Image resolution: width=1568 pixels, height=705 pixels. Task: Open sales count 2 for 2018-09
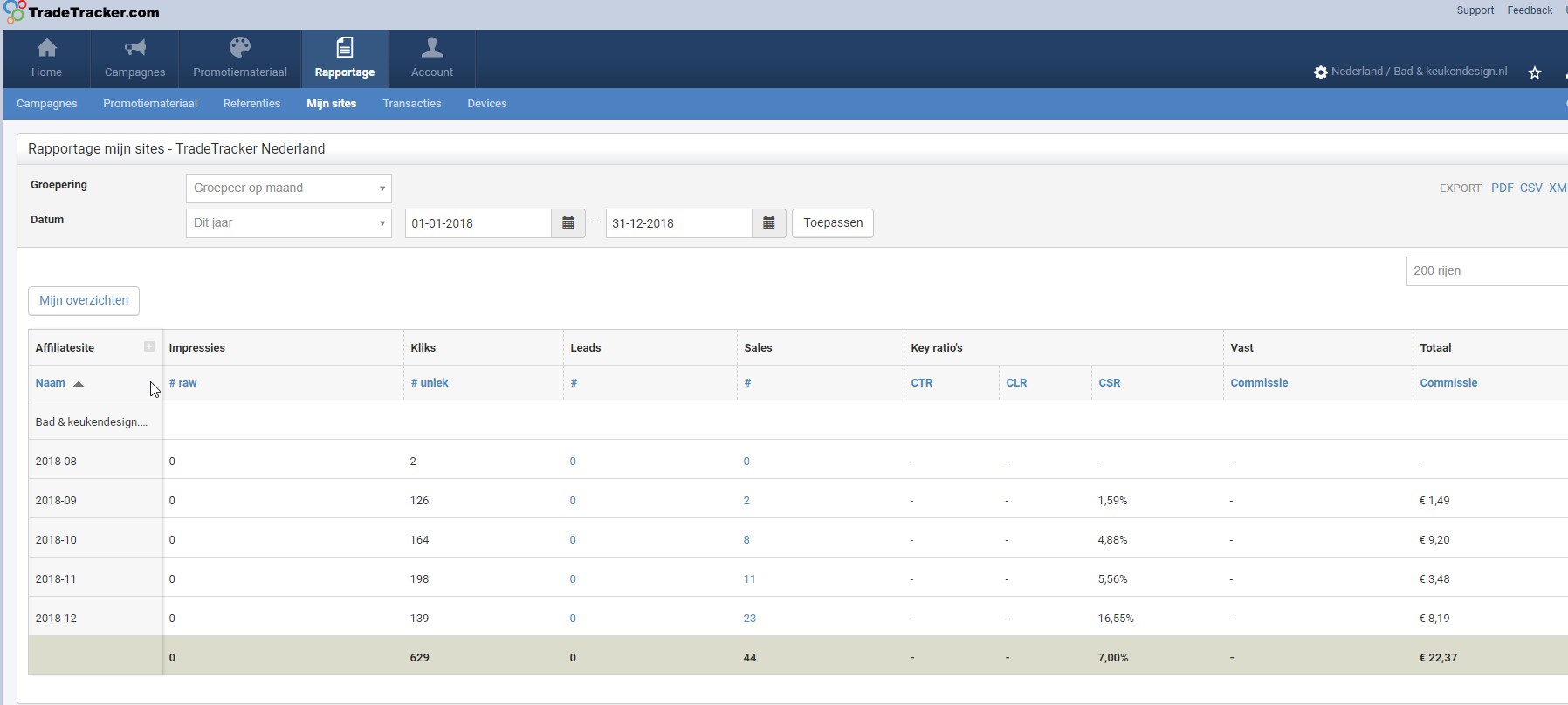click(x=746, y=500)
